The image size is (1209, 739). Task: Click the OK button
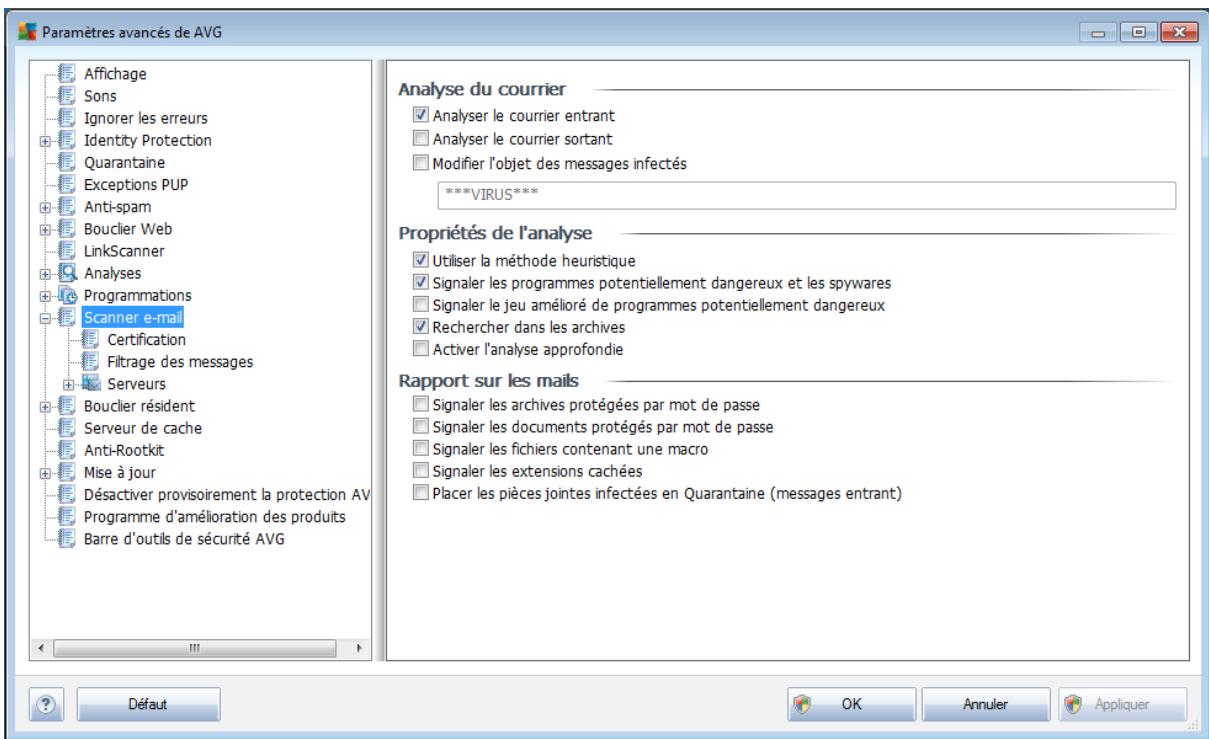[851, 703]
